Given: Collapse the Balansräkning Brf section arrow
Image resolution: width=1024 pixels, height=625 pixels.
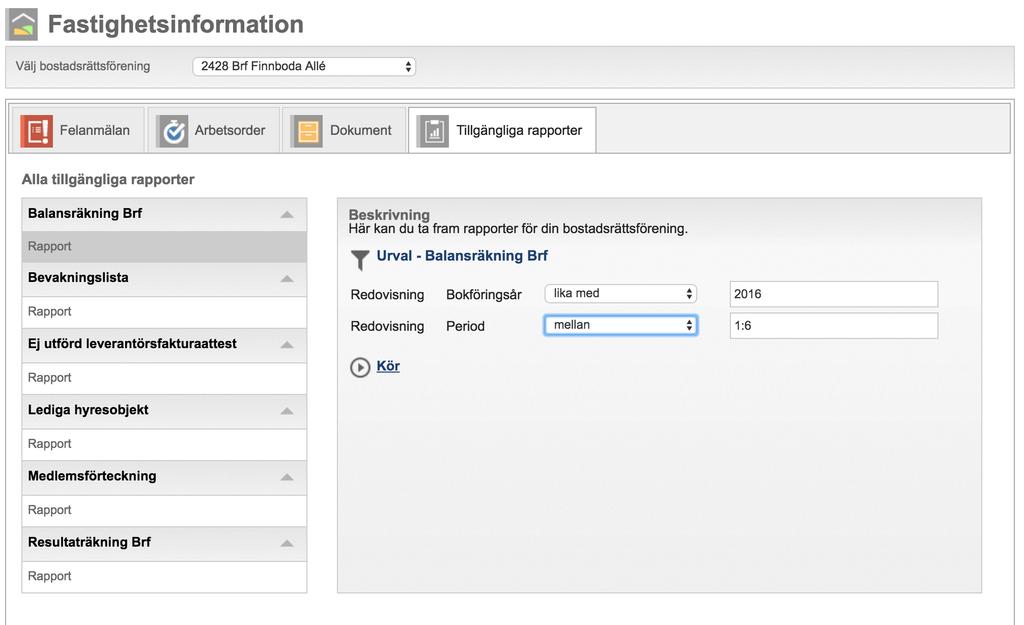Looking at the screenshot, I should click(x=287, y=214).
